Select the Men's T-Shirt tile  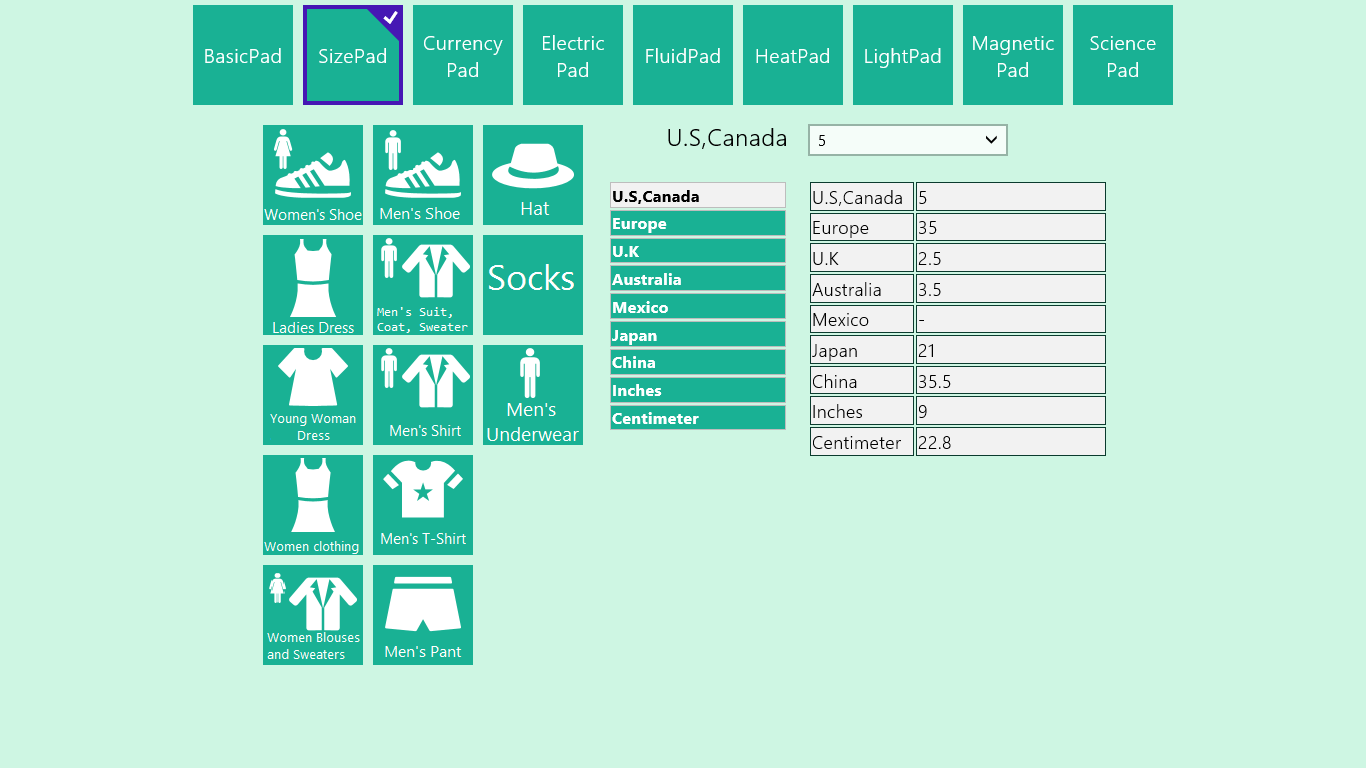(x=423, y=505)
